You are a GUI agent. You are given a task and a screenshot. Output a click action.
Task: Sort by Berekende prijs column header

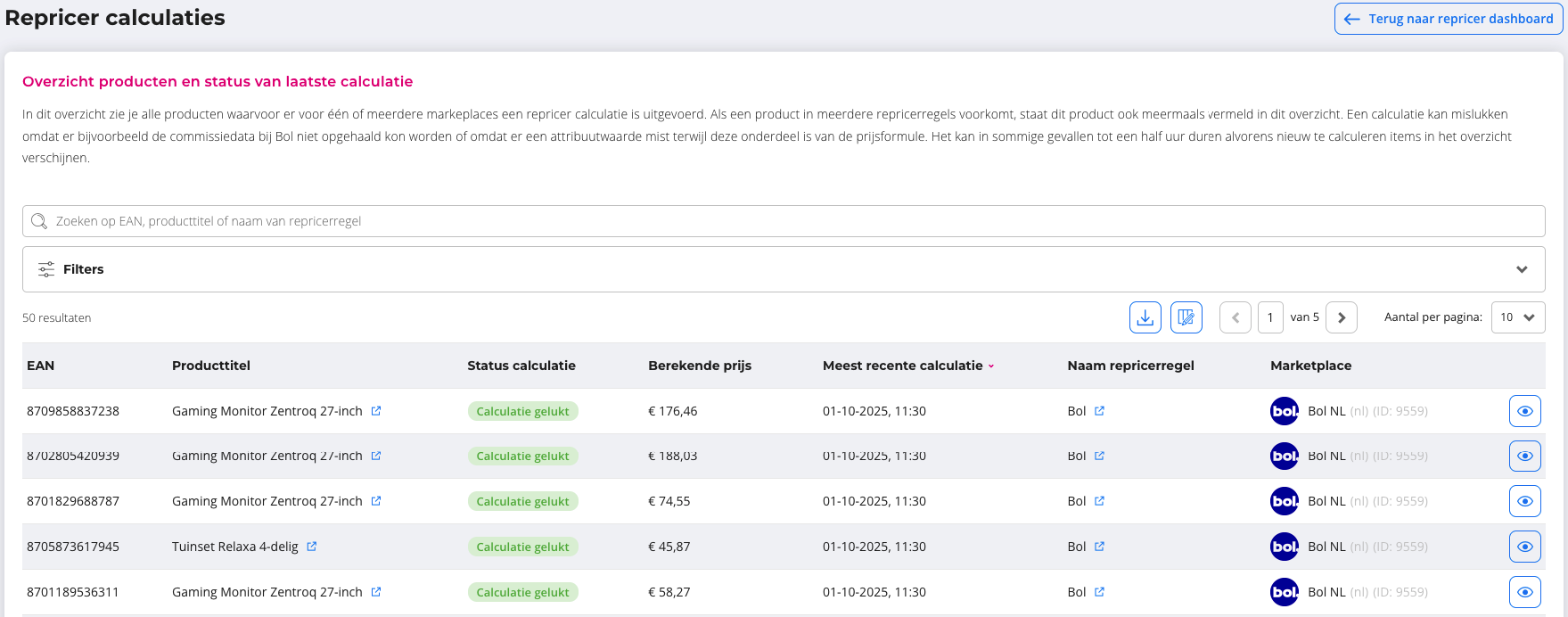pos(700,366)
